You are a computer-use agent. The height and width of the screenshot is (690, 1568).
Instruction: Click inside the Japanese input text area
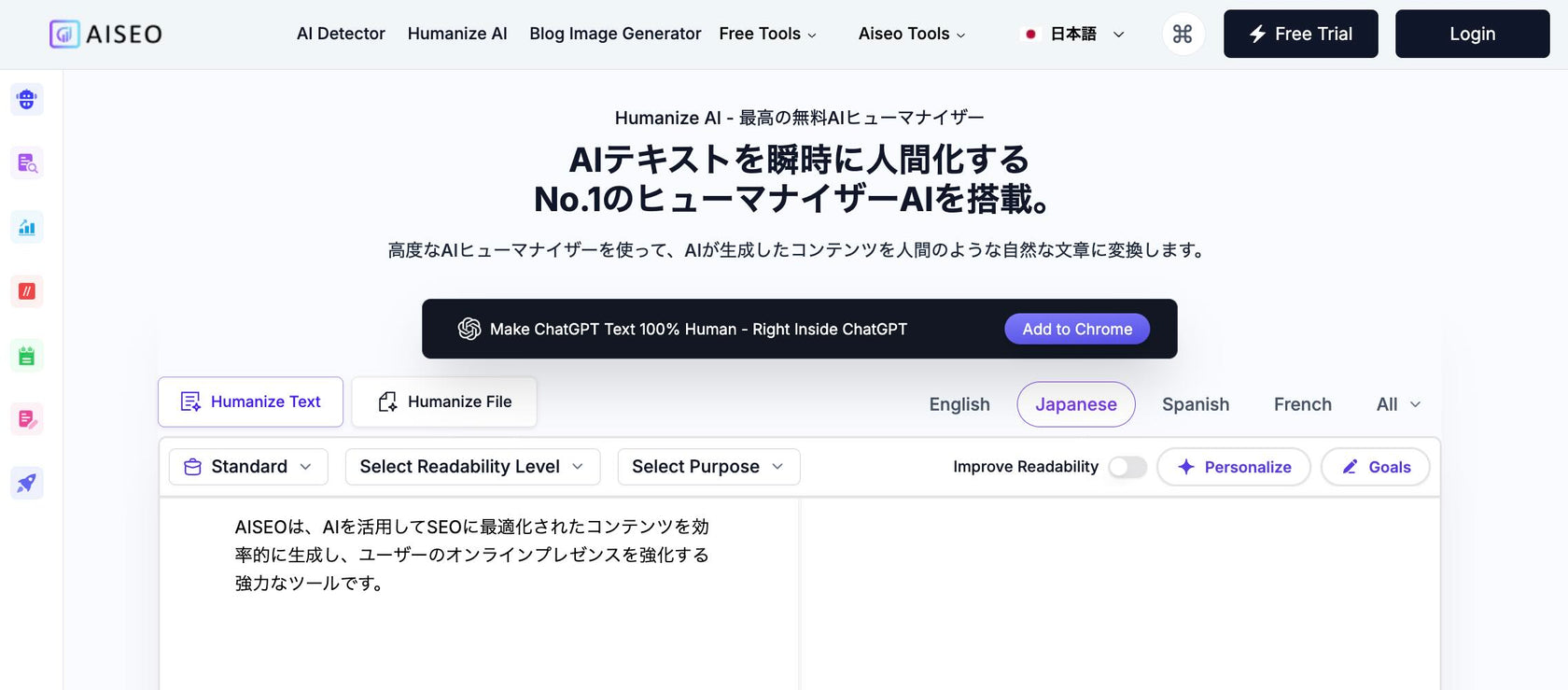[x=479, y=594]
